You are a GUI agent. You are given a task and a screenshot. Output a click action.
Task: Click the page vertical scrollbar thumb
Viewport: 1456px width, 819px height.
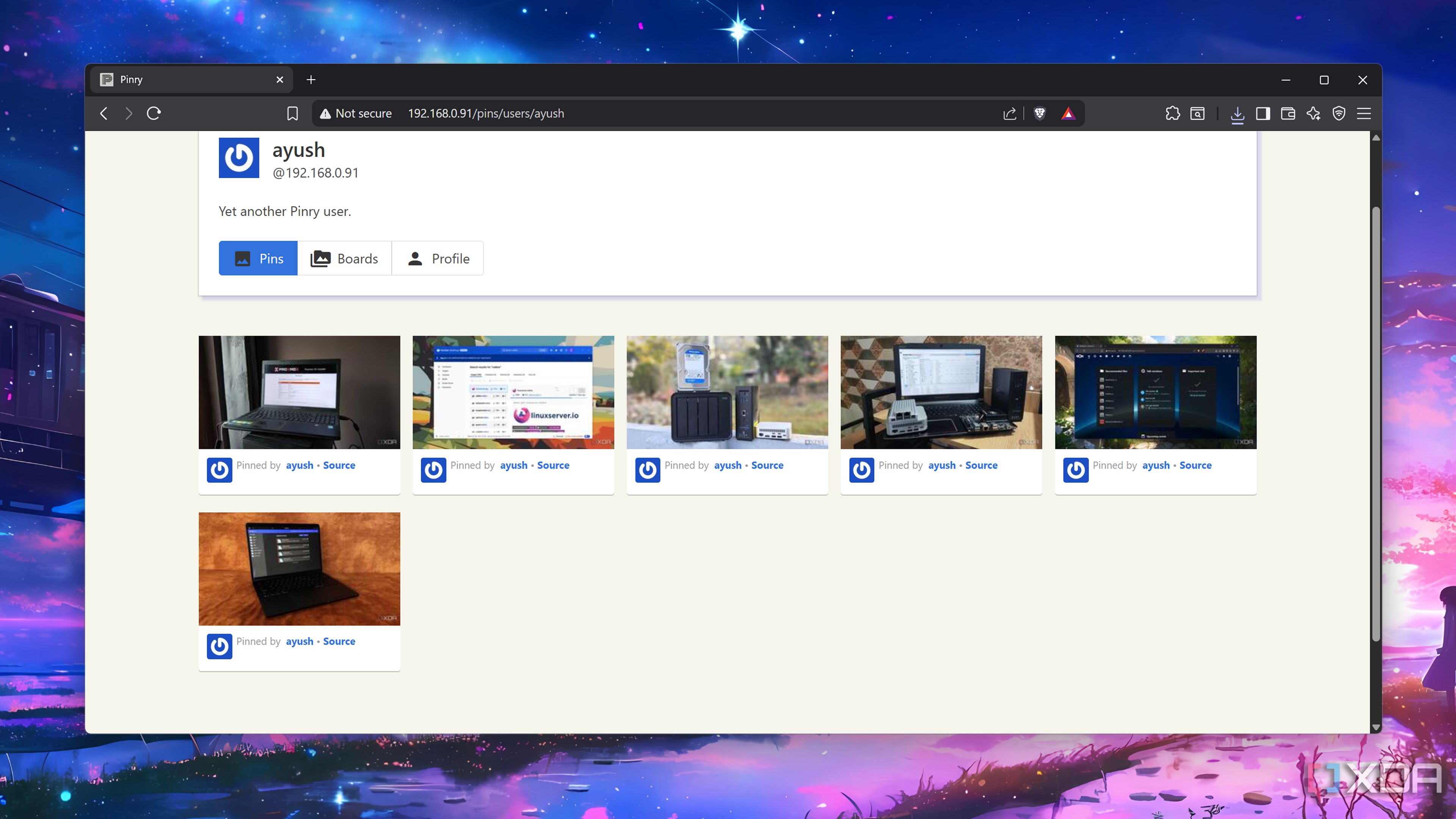[x=1376, y=424]
